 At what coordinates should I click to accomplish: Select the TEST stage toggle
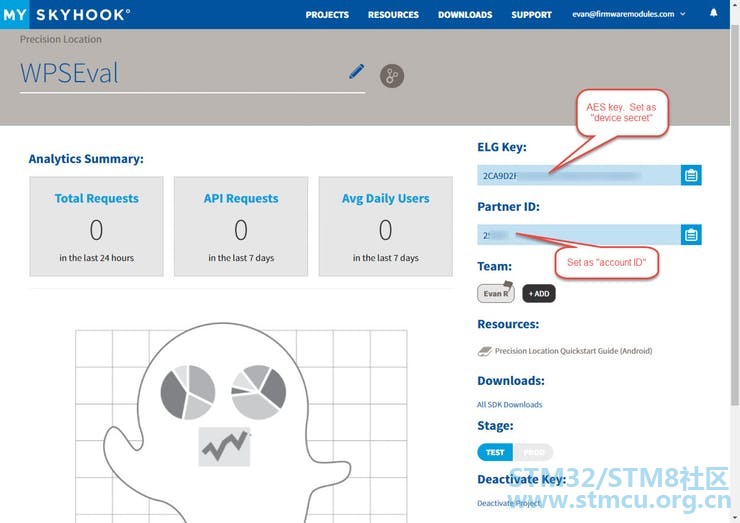(495, 452)
